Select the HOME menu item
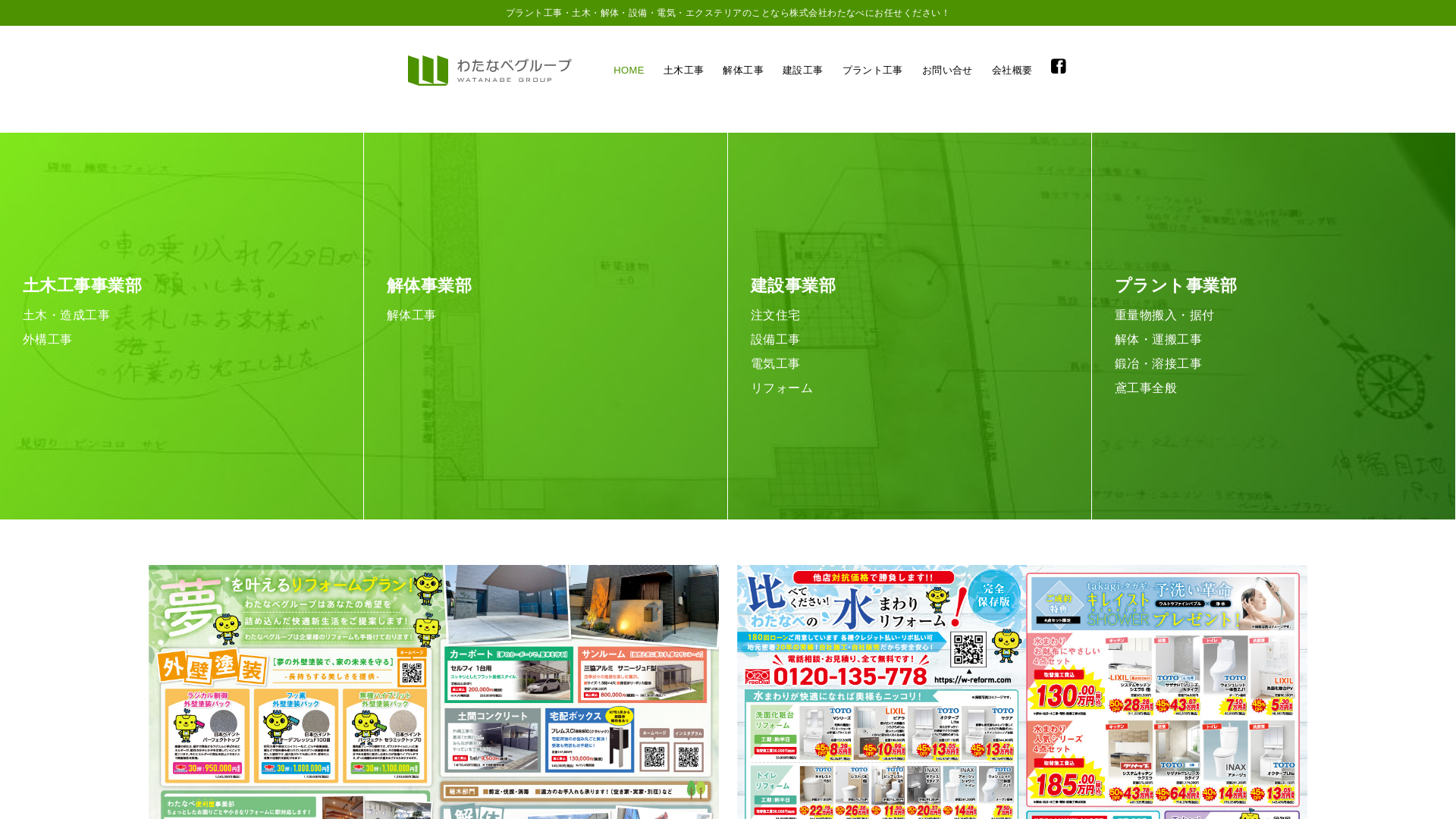The width and height of the screenshot is (1456, 819). (629, 70)
